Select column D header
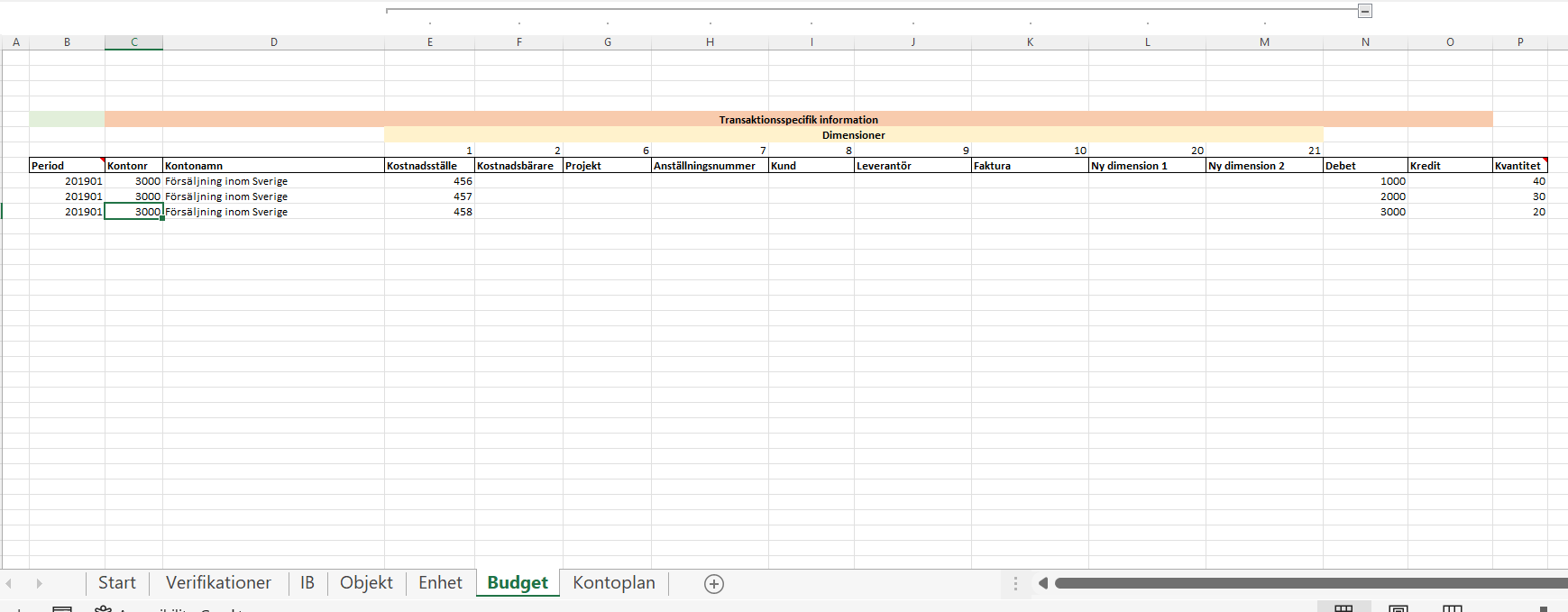 [273, 42]
